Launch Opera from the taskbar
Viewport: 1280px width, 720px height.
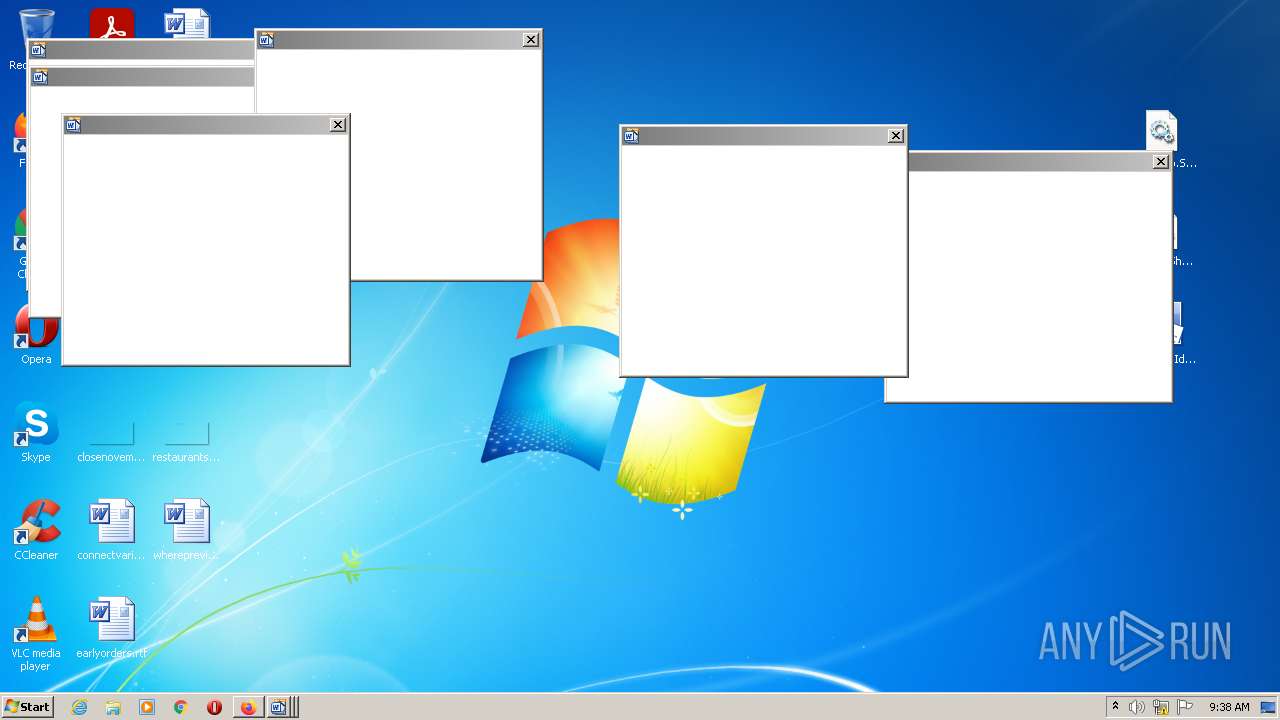[x=214, y=707]
